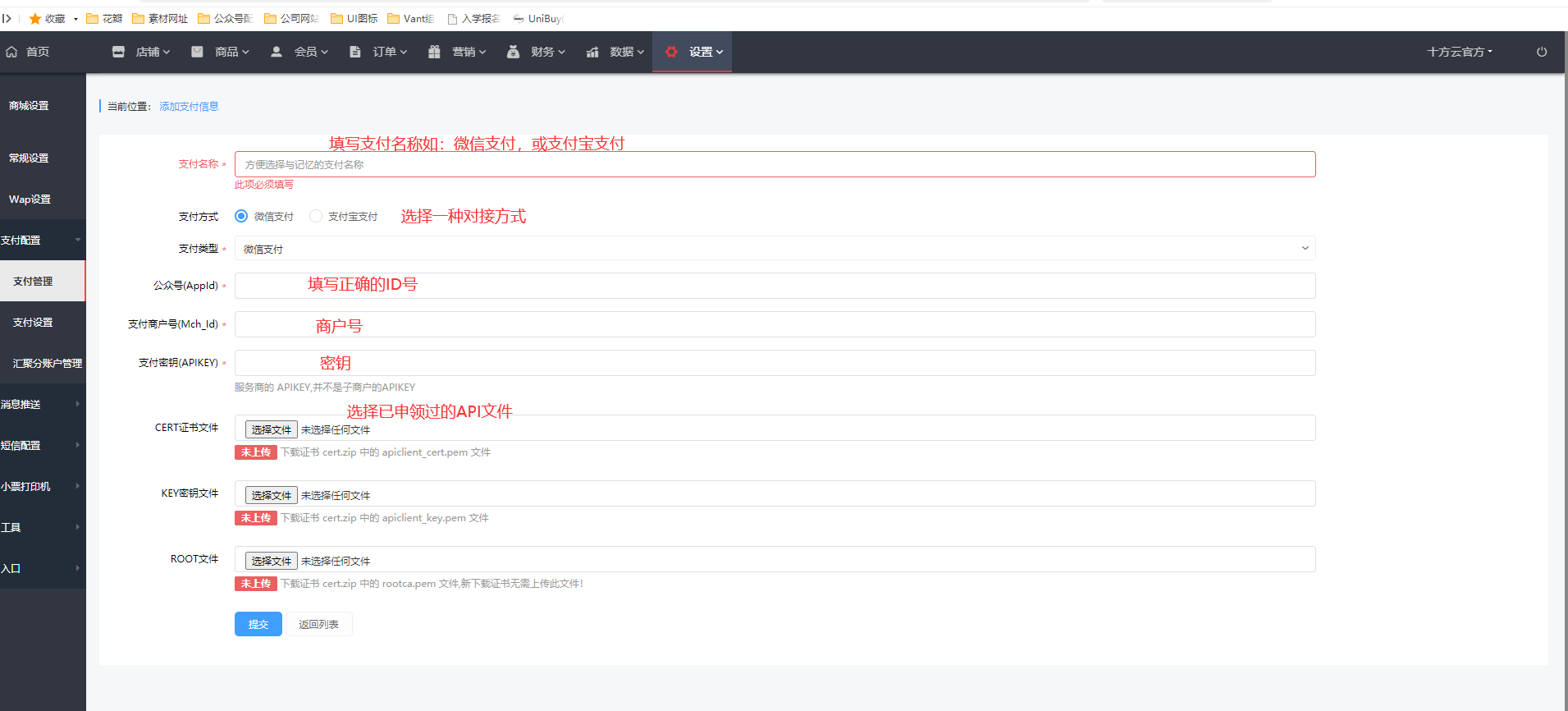Click the home icon beside 首页
Viewport: 1568px width, 711px height.
pyautogui.click(x=11, y=52)
